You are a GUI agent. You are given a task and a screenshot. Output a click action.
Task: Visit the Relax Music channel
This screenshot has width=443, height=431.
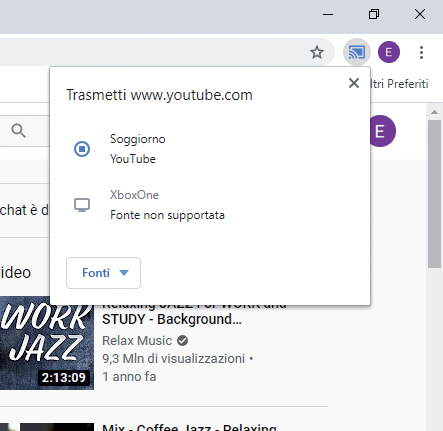click(137, 341)
